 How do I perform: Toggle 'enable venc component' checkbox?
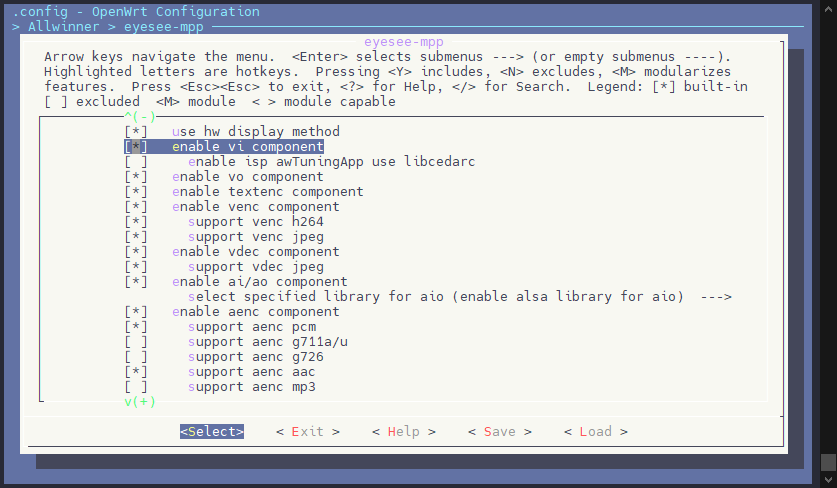[136, 207]
